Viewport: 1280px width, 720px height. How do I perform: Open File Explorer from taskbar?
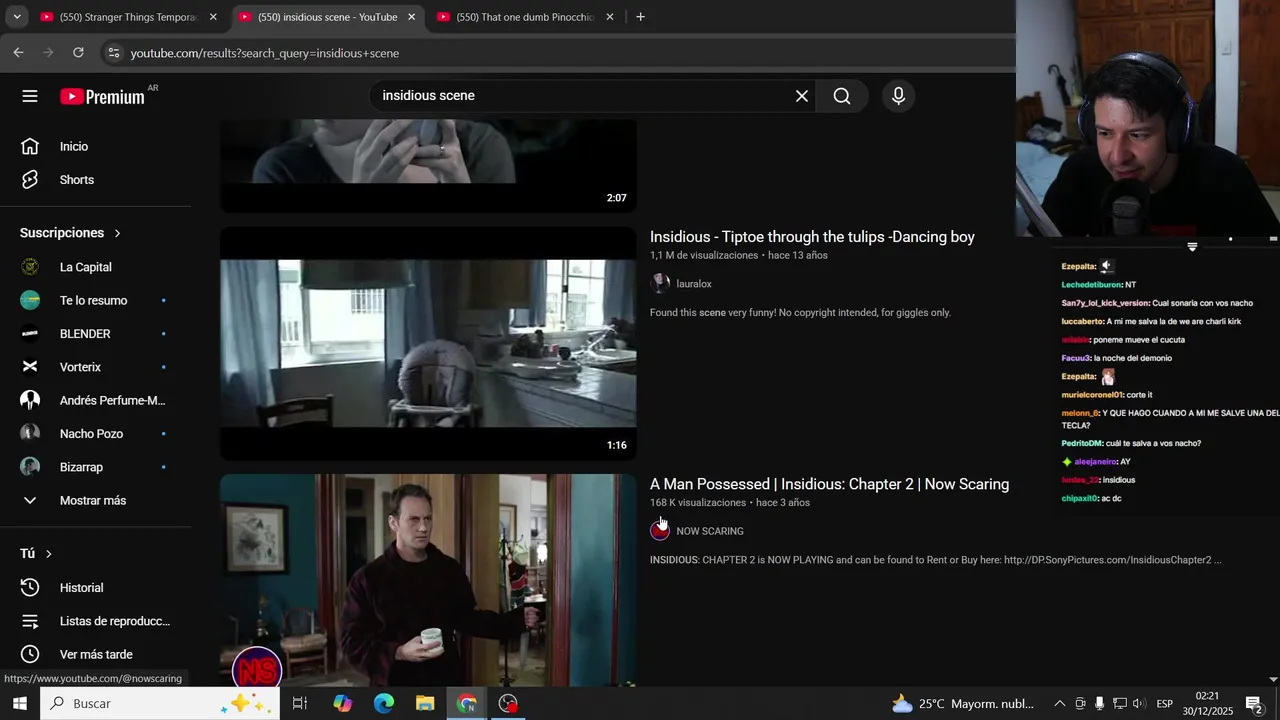(425, 704)
